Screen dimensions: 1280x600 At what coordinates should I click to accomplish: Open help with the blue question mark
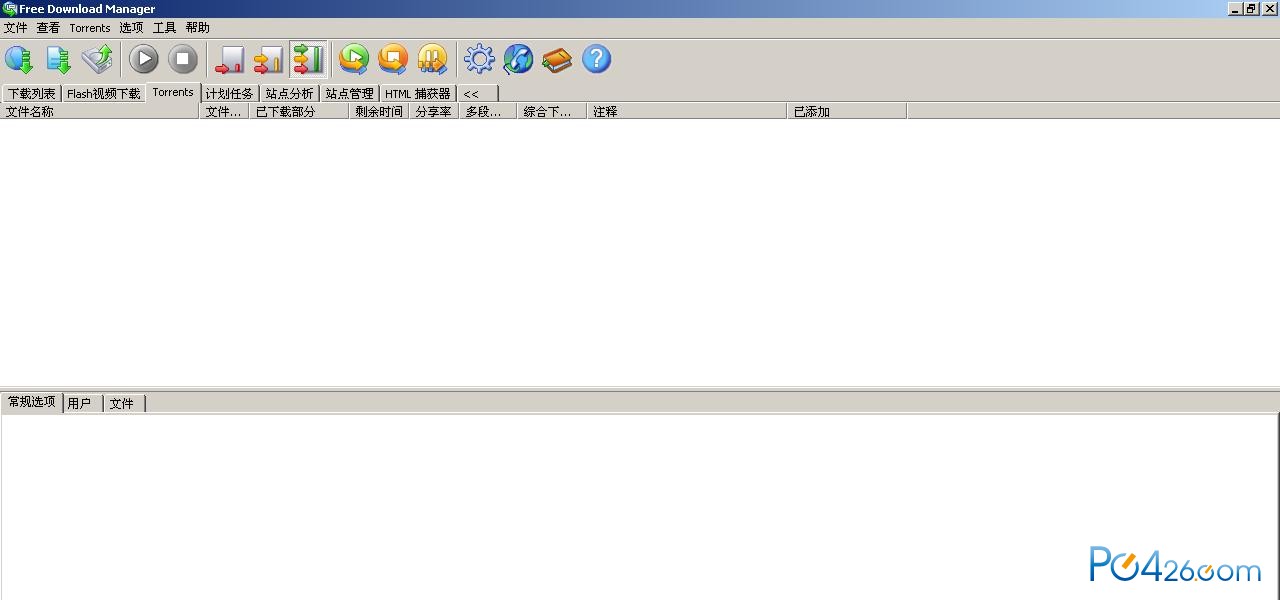pyautogui.click(x=596, y=60)
